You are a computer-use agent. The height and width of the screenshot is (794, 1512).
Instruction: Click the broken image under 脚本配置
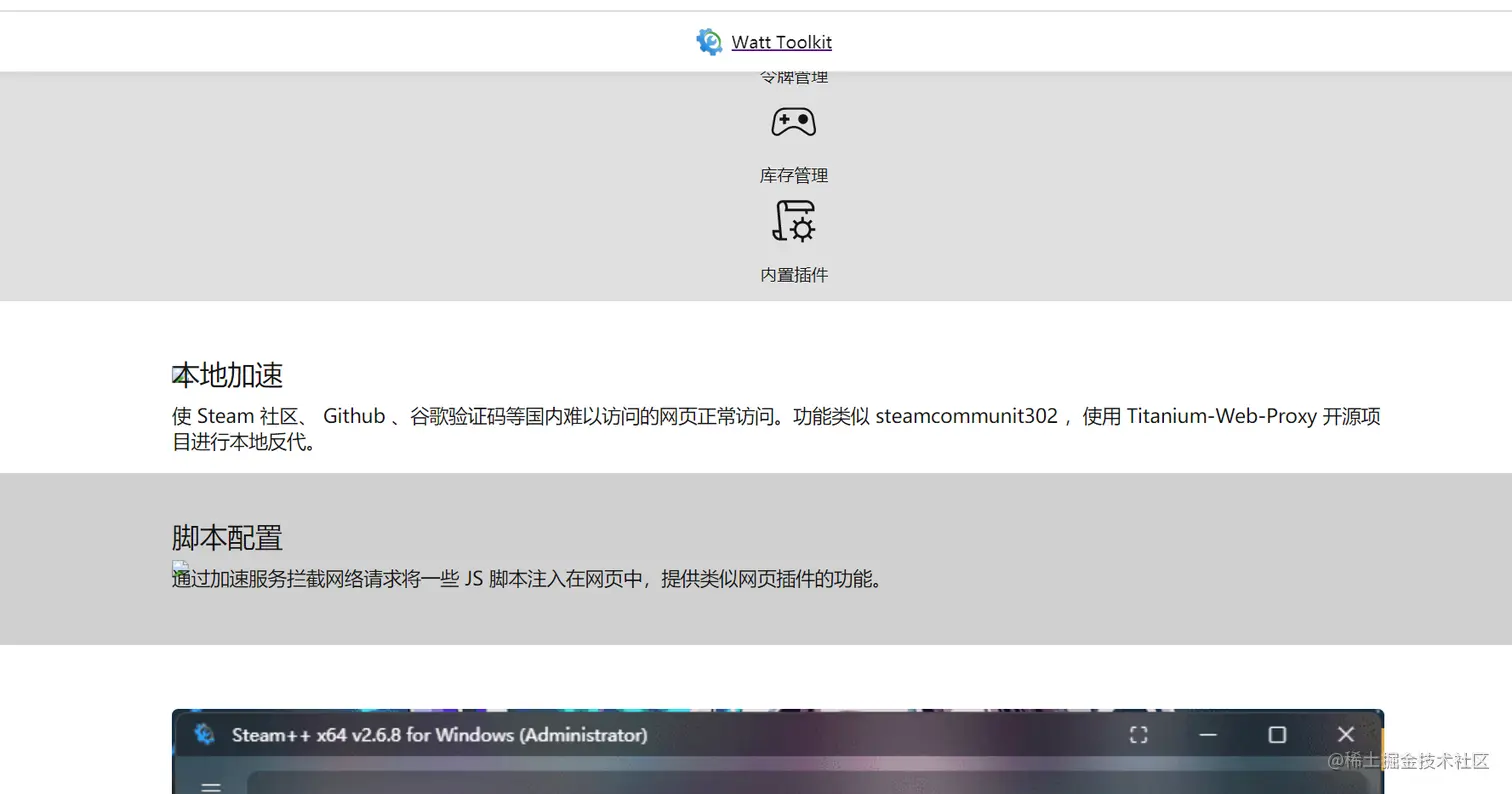pyautogui.click(x=180, y=569)
